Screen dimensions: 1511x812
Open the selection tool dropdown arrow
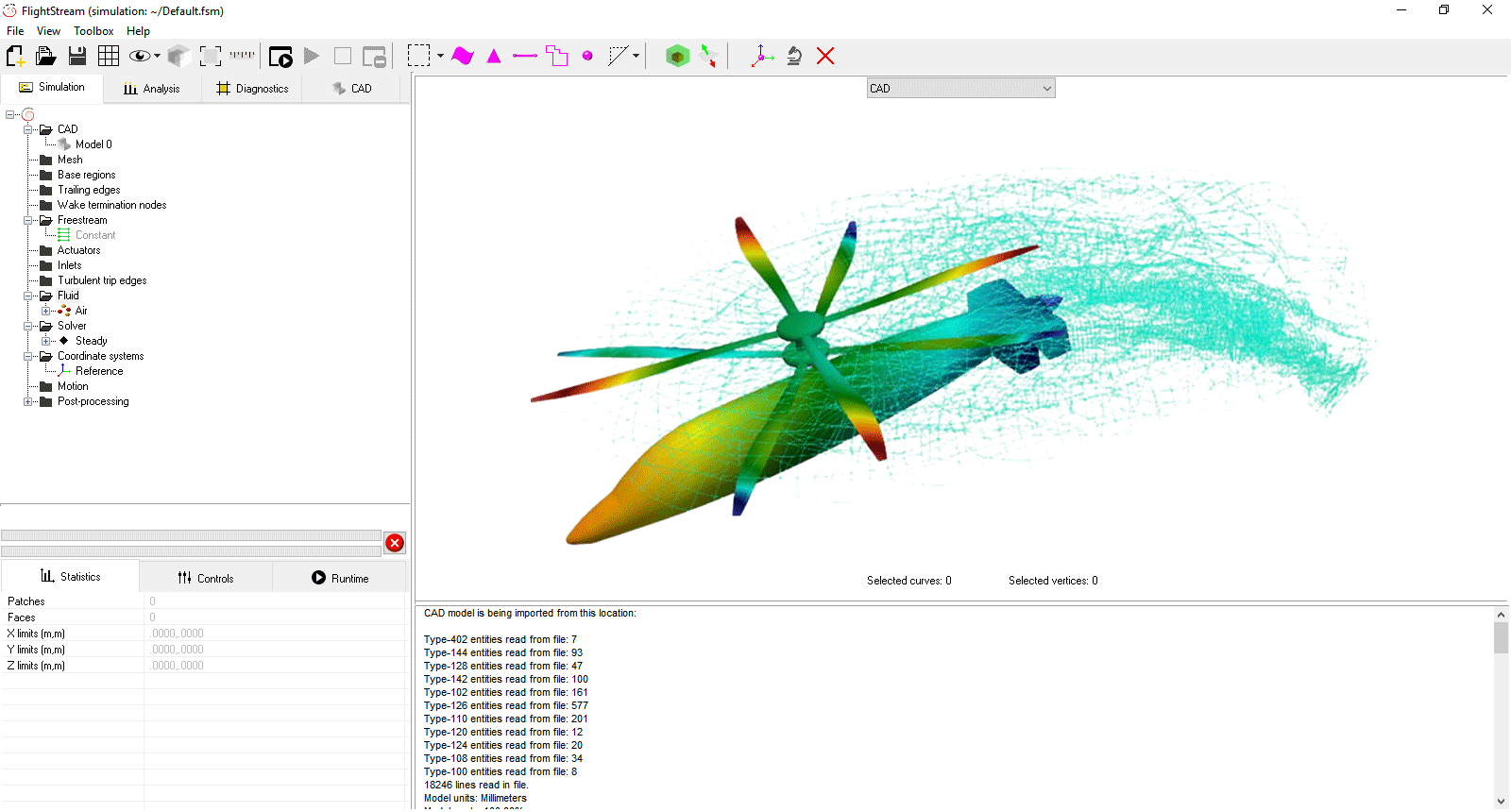click(x=440, y=56)
